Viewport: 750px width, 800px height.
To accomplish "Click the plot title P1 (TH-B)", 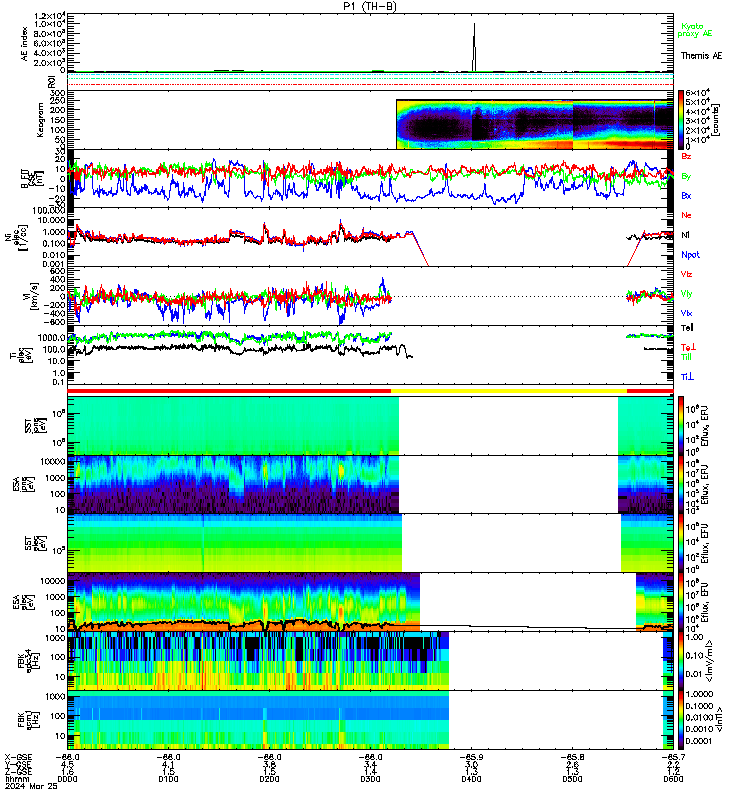I will 369,6.
